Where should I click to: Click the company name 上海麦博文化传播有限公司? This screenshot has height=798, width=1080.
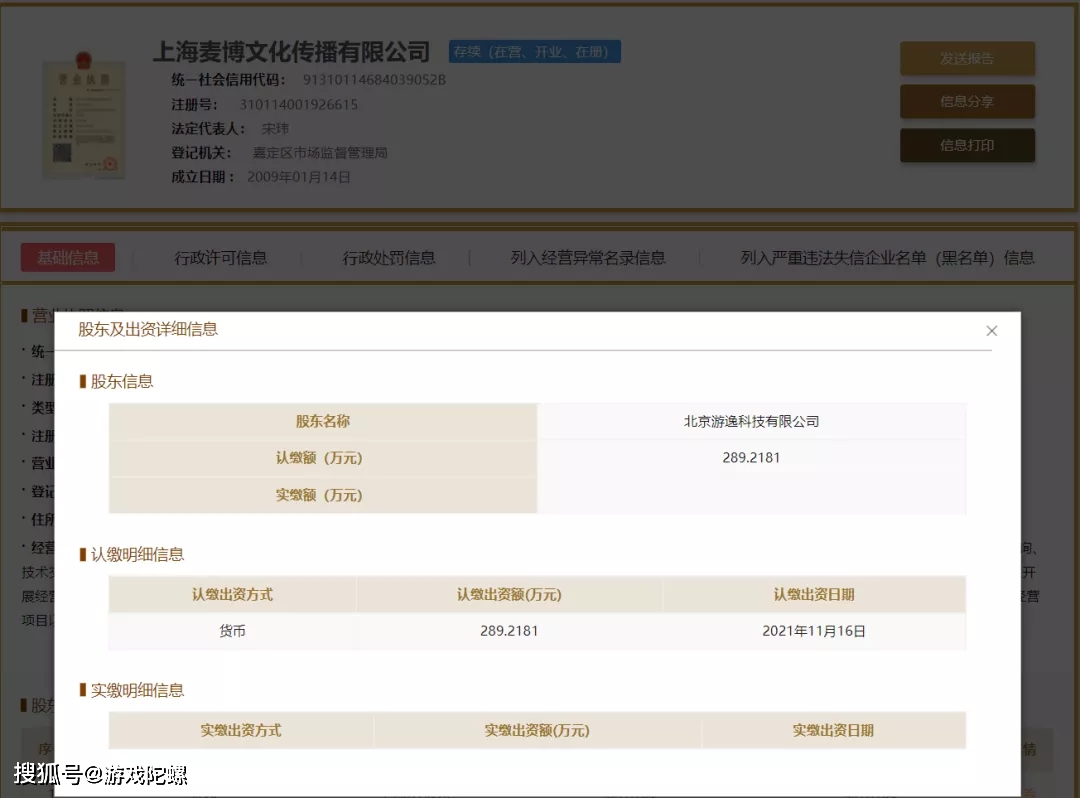[x=291, y=52]
